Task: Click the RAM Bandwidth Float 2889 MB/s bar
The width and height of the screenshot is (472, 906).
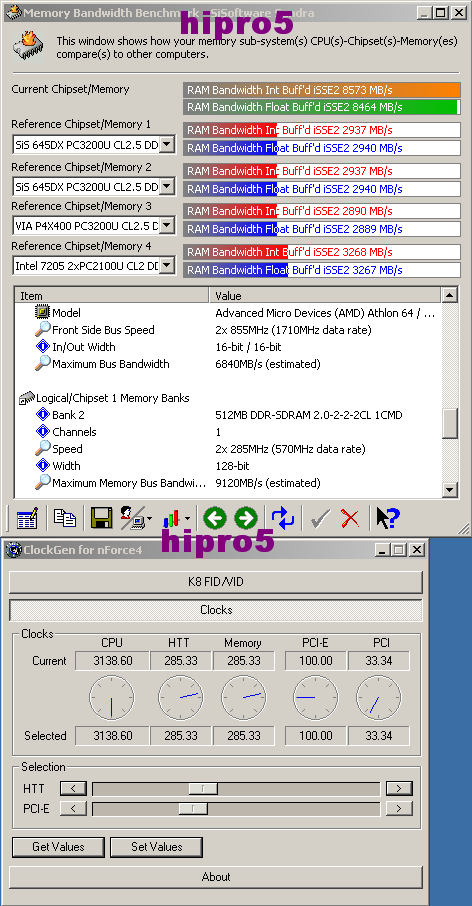Action: (x=322, y=229)
